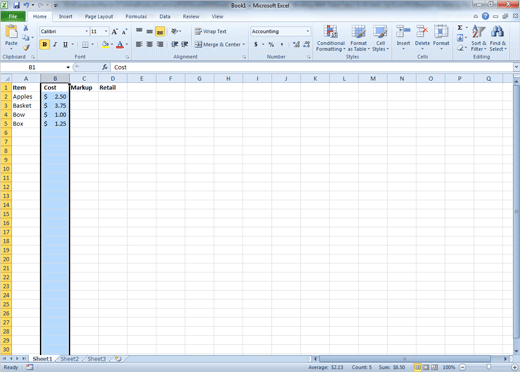Viewport: 520px width, 372px height.
Task: Open Find & Select binoculars
Action: click(498, 38)
